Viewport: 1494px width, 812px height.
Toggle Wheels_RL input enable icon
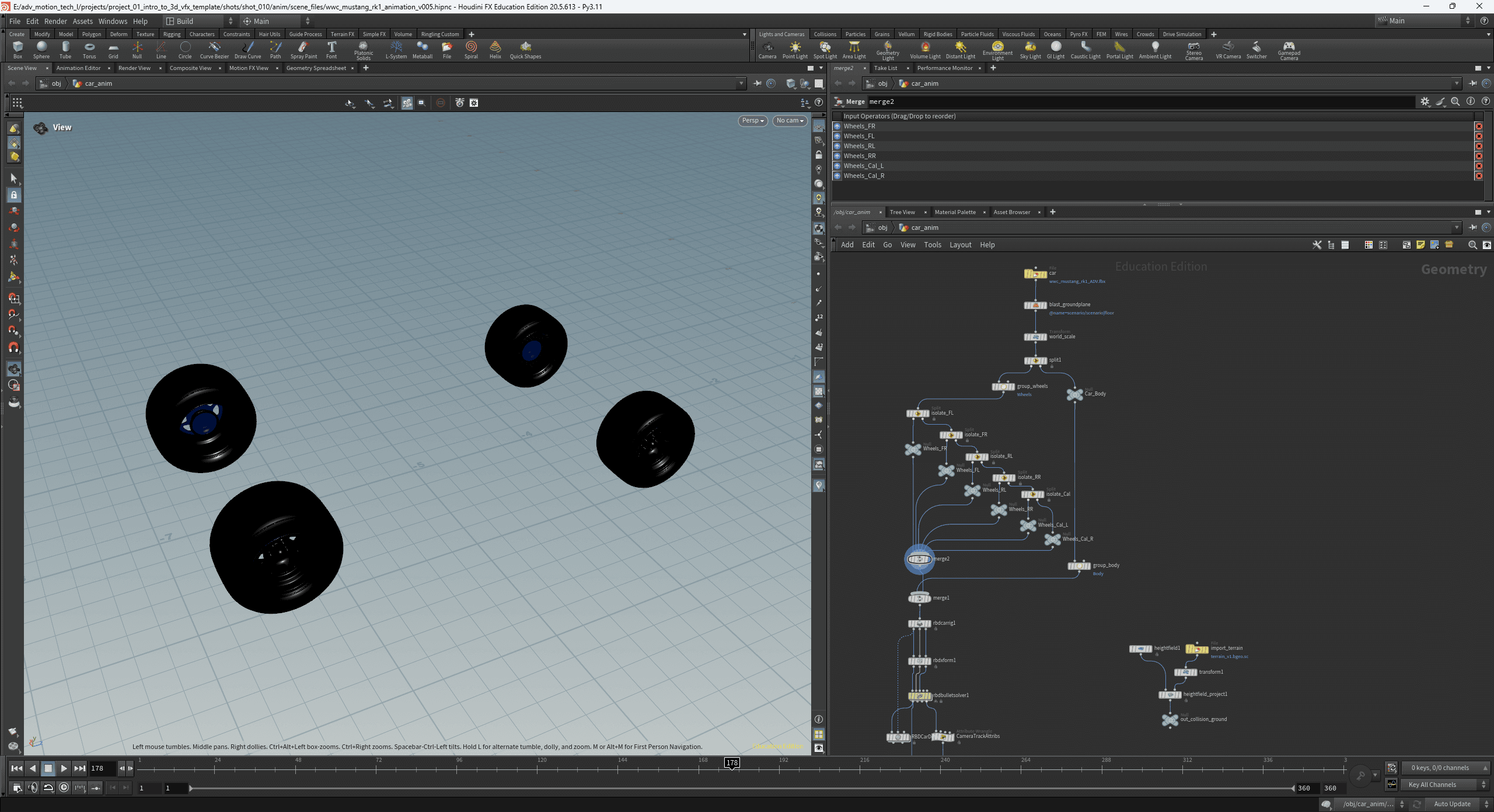[x=837, y=146]
